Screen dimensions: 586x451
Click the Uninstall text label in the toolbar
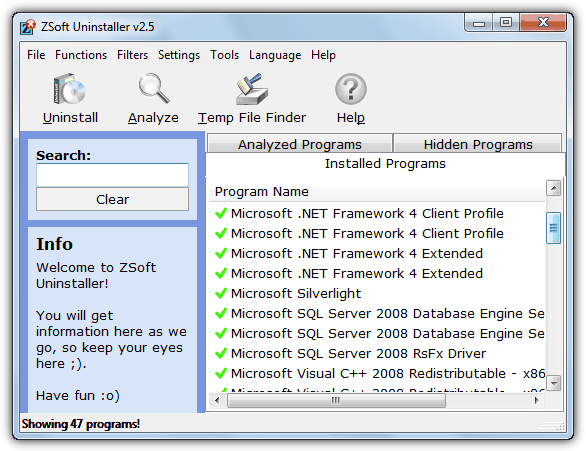(x=70, y=118)
